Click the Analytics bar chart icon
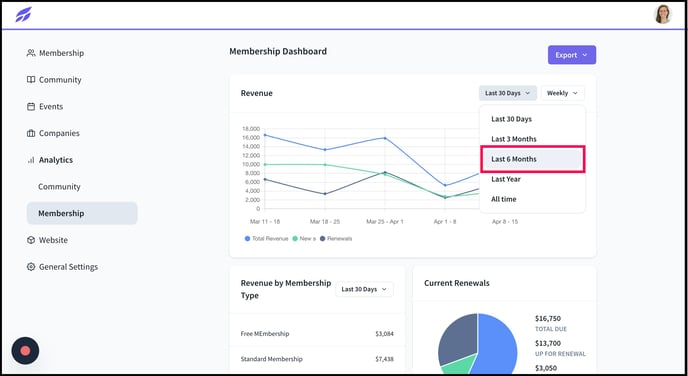Image resolution: width=688 pixels, height=376 pixels. (x=31, y=160)
